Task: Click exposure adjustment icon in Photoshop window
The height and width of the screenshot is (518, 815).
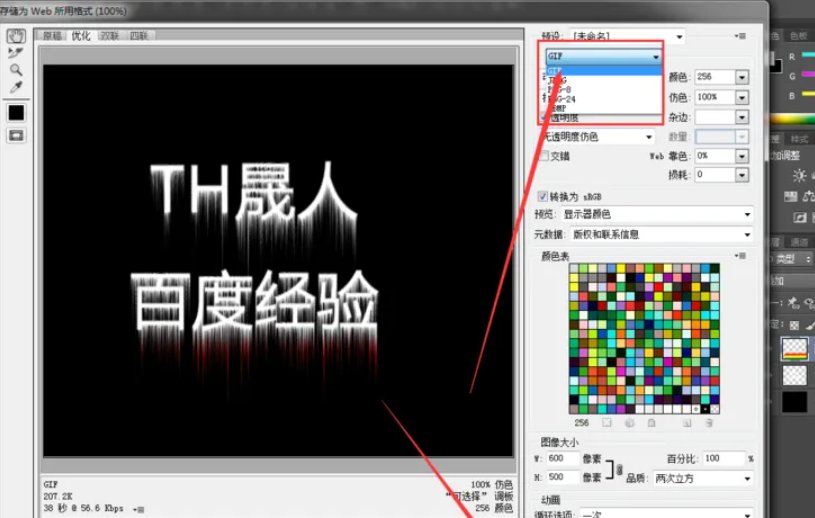Action: pos(800,217)
